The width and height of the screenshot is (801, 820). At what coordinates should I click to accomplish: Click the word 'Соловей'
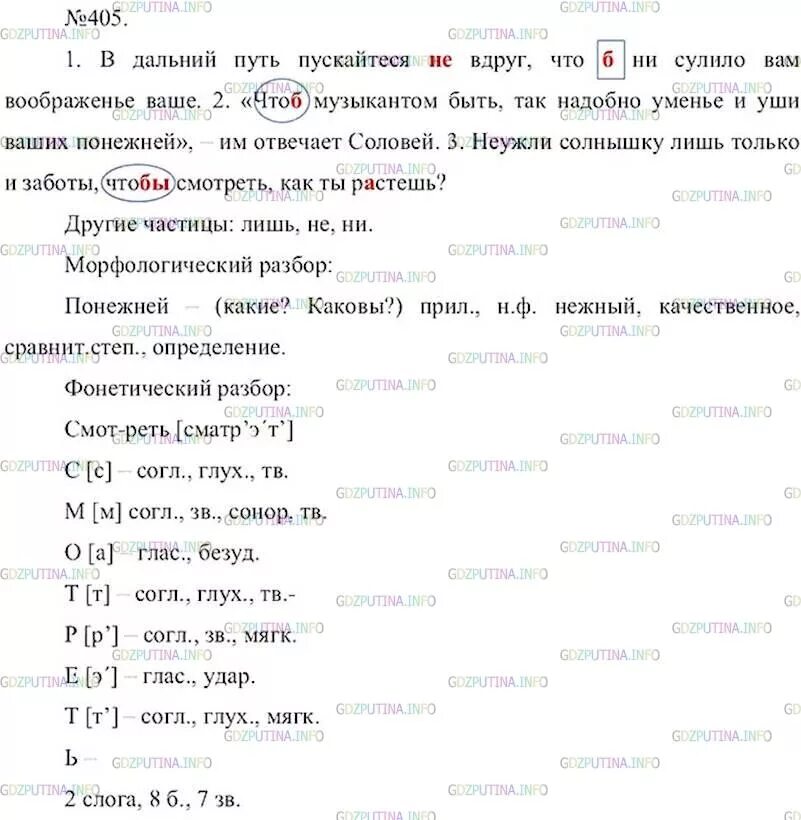pyautogui.click(x=393, y=142)
